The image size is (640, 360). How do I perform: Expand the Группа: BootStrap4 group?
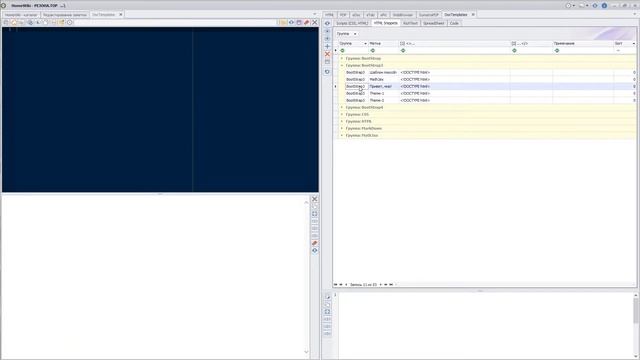(x=342, y=107)
